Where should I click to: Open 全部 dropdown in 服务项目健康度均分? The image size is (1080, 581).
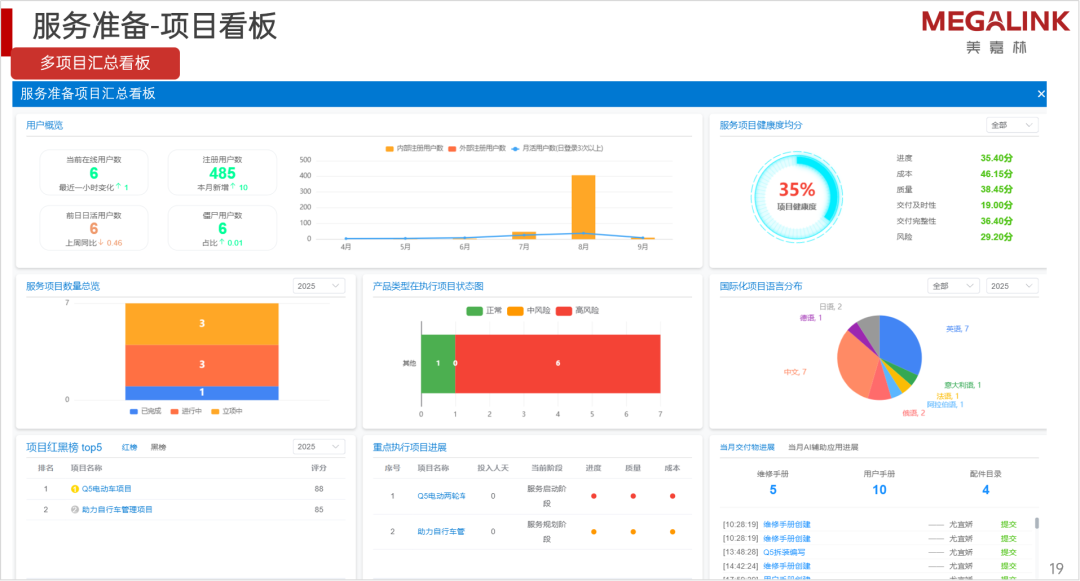1012,125
